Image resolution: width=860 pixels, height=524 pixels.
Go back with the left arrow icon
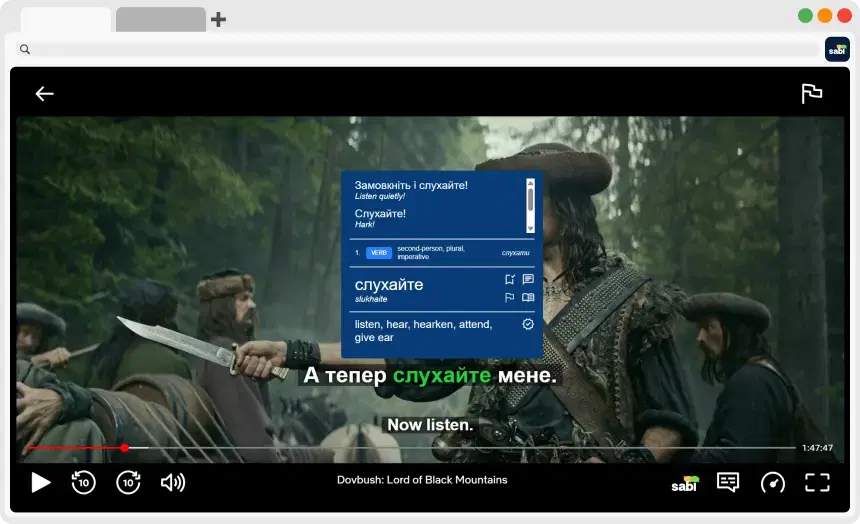[44, 94]
